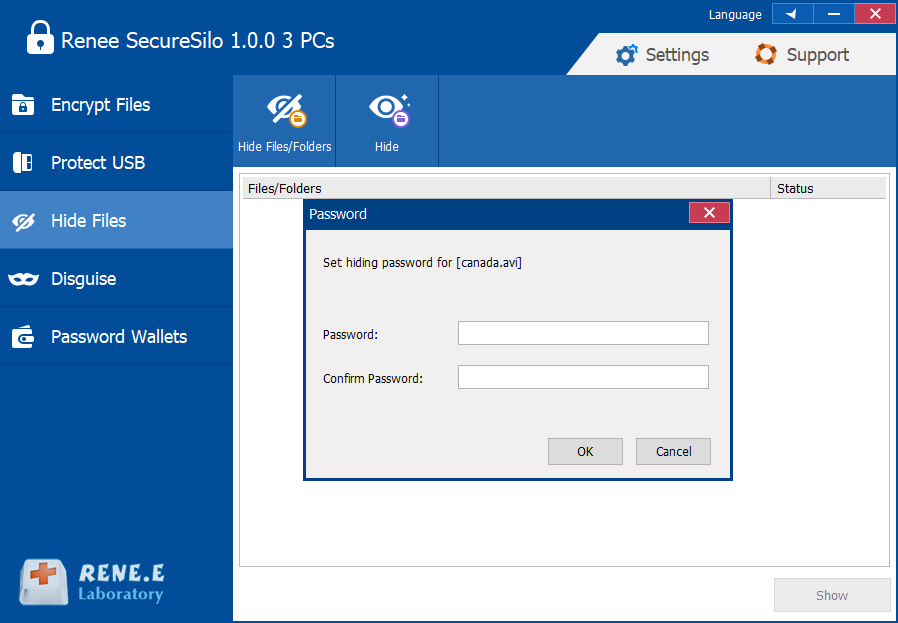Click the 'Confirm Password:' label
Image resolution: width=898 pixels, height=623 pixels.
coord(373,378)
